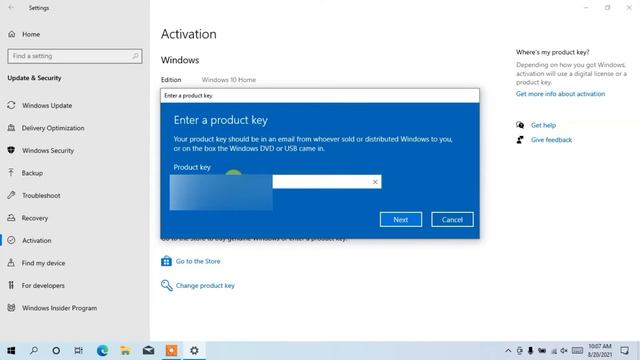This screenshot has height=360, width=640.
Task: Show hidden system tray icons
Action: tap(508, 351)
